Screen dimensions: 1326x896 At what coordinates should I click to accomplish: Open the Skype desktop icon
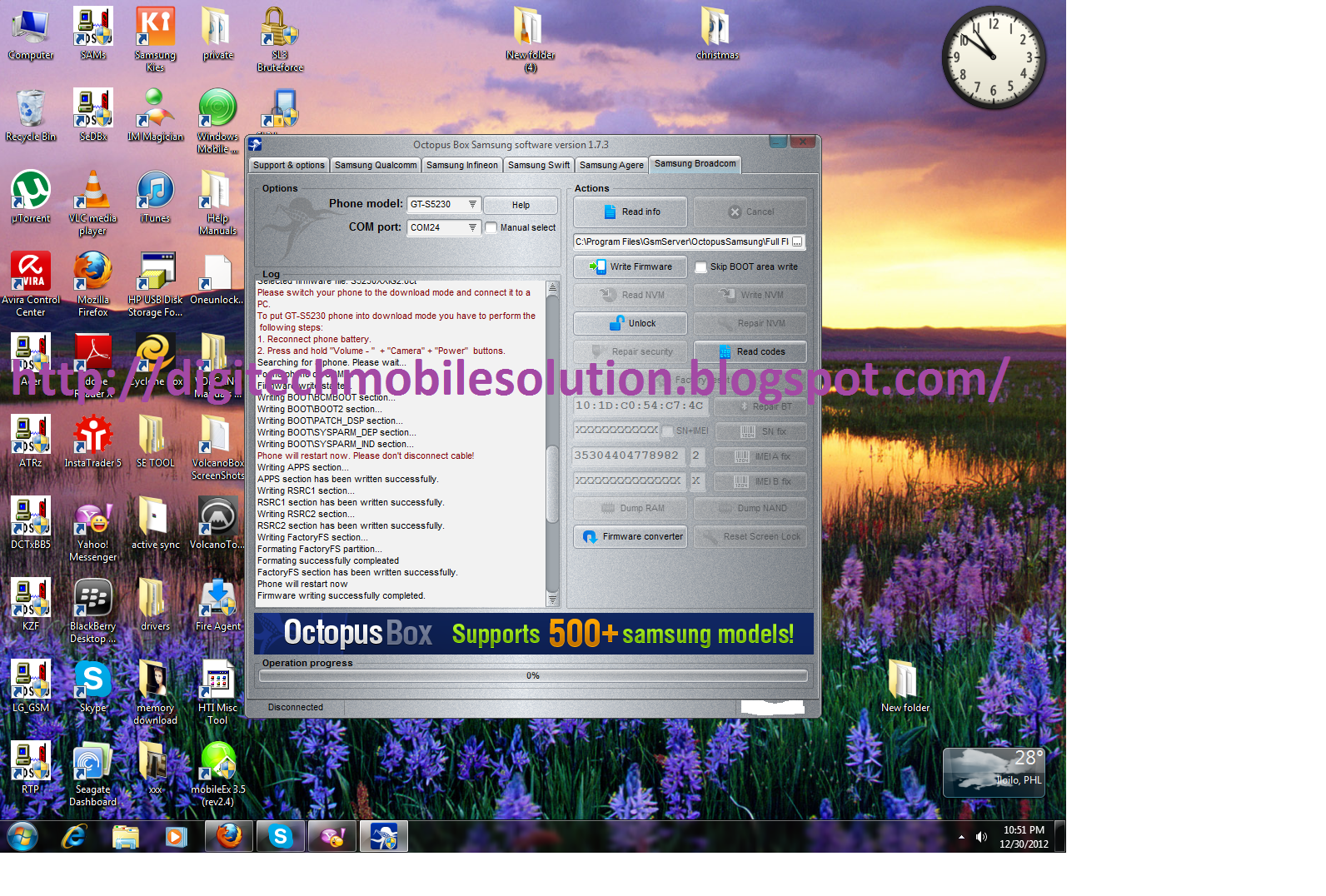(x=93, y=686)
